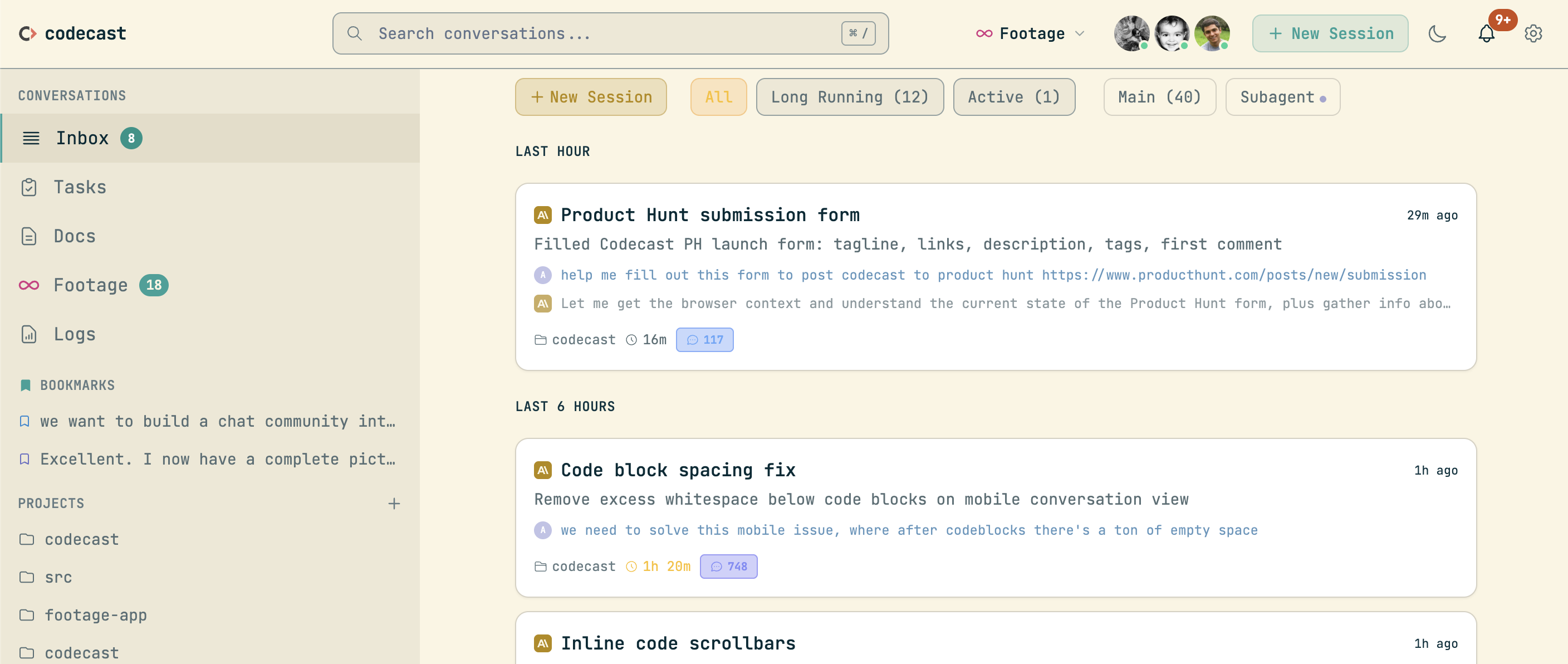Viewport: 1568px width, 664px height.
Task: Enable the Active (1) filter
Action: [1014, 96]
